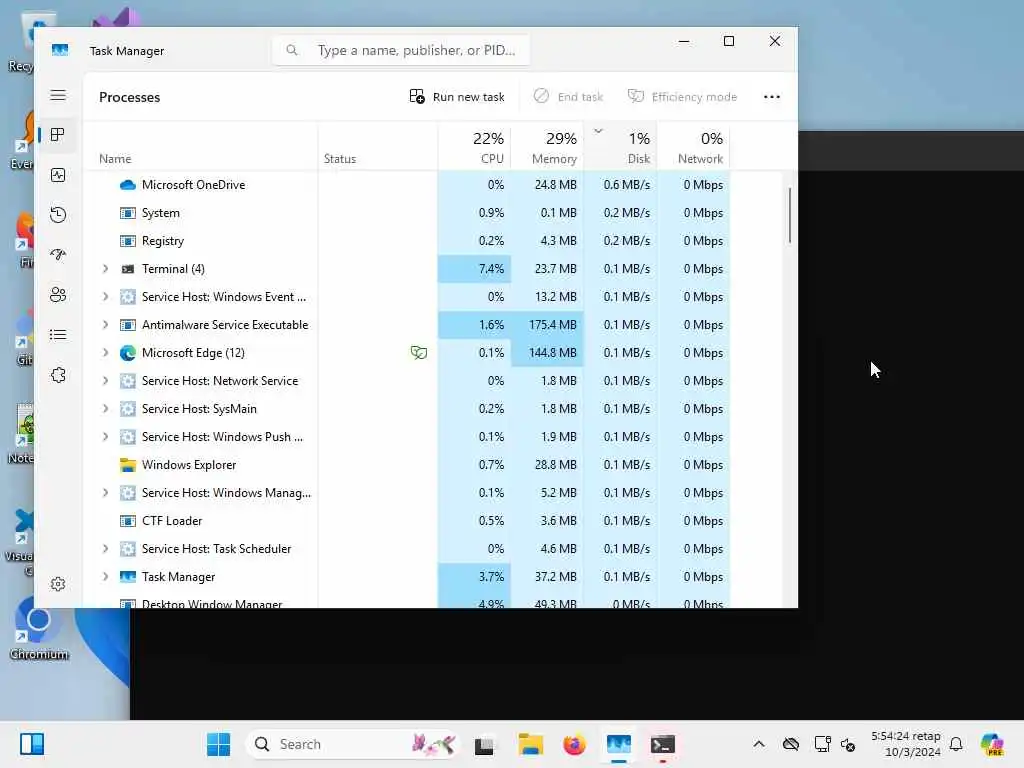Select the Microsoft OneDrive process name
1024x768 pixels.
pyautogui.click(x=193, y=185)
